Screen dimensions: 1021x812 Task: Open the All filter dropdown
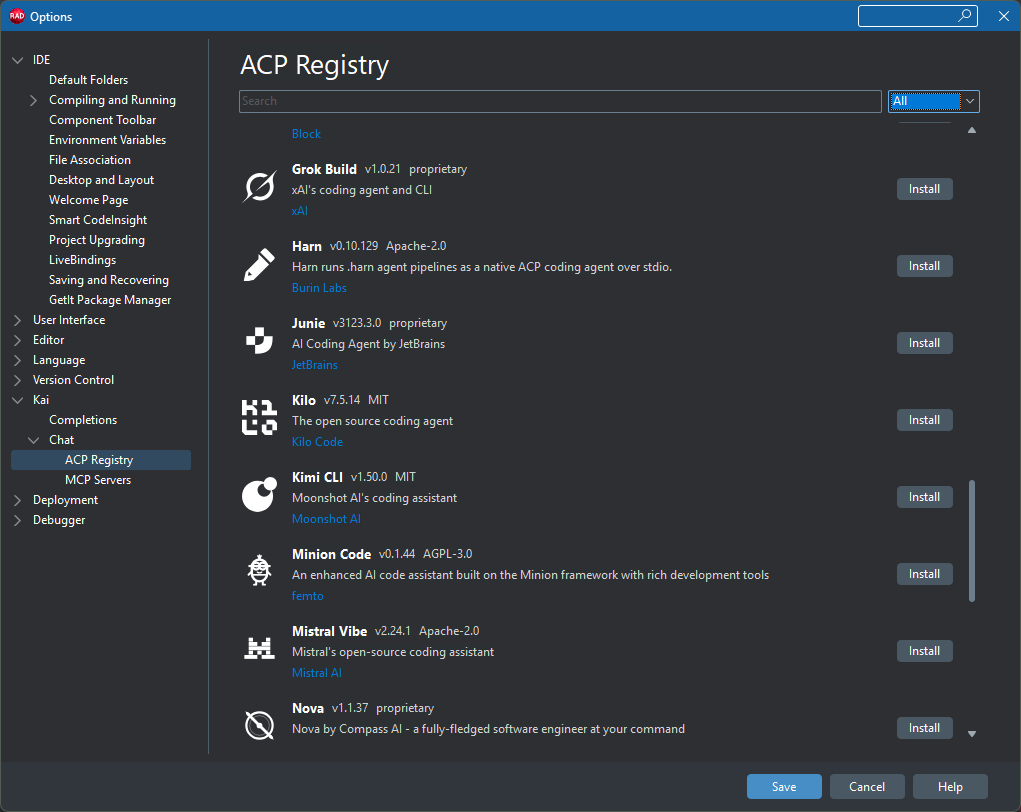933,101
